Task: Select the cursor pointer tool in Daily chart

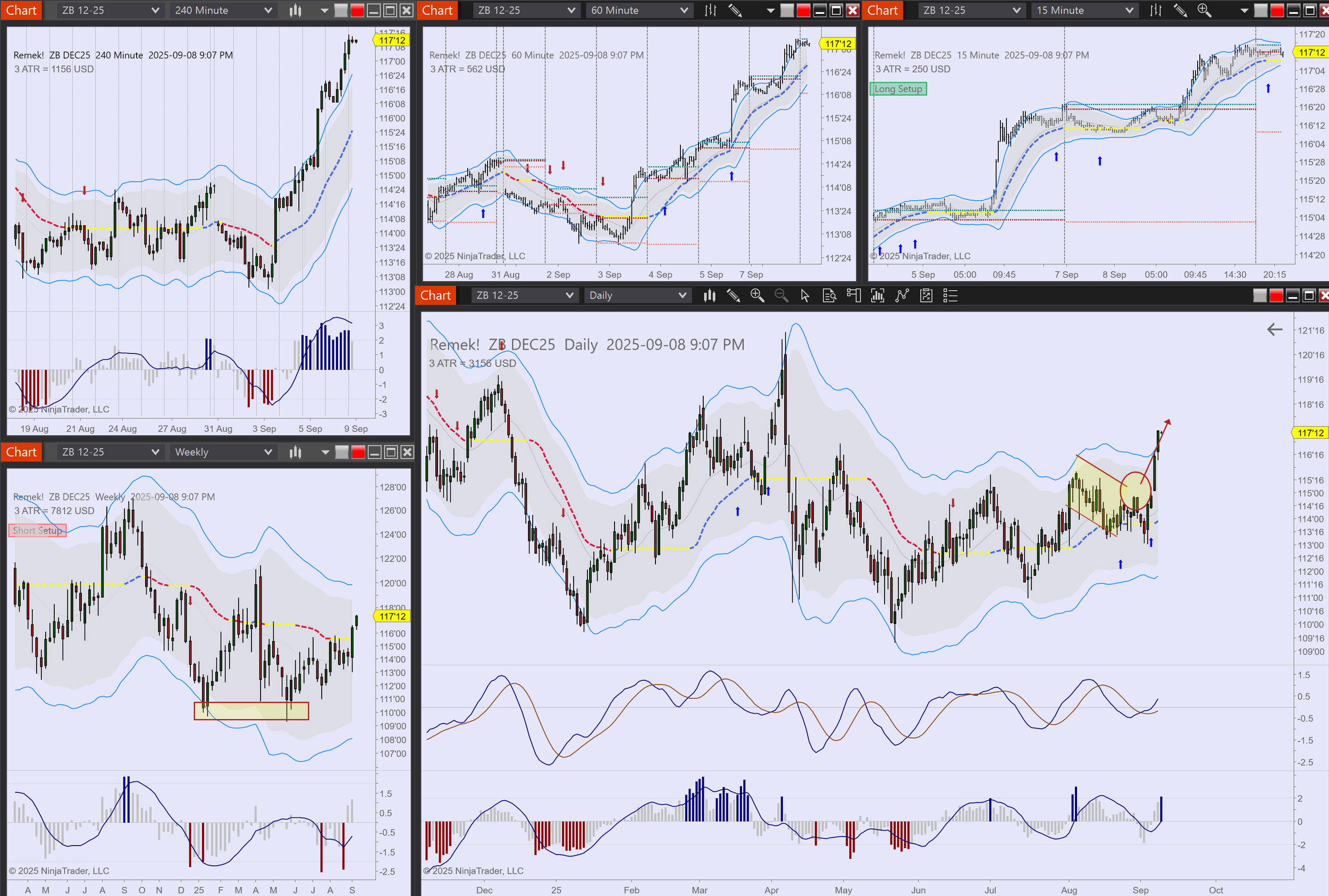Action: coord(805,295)
